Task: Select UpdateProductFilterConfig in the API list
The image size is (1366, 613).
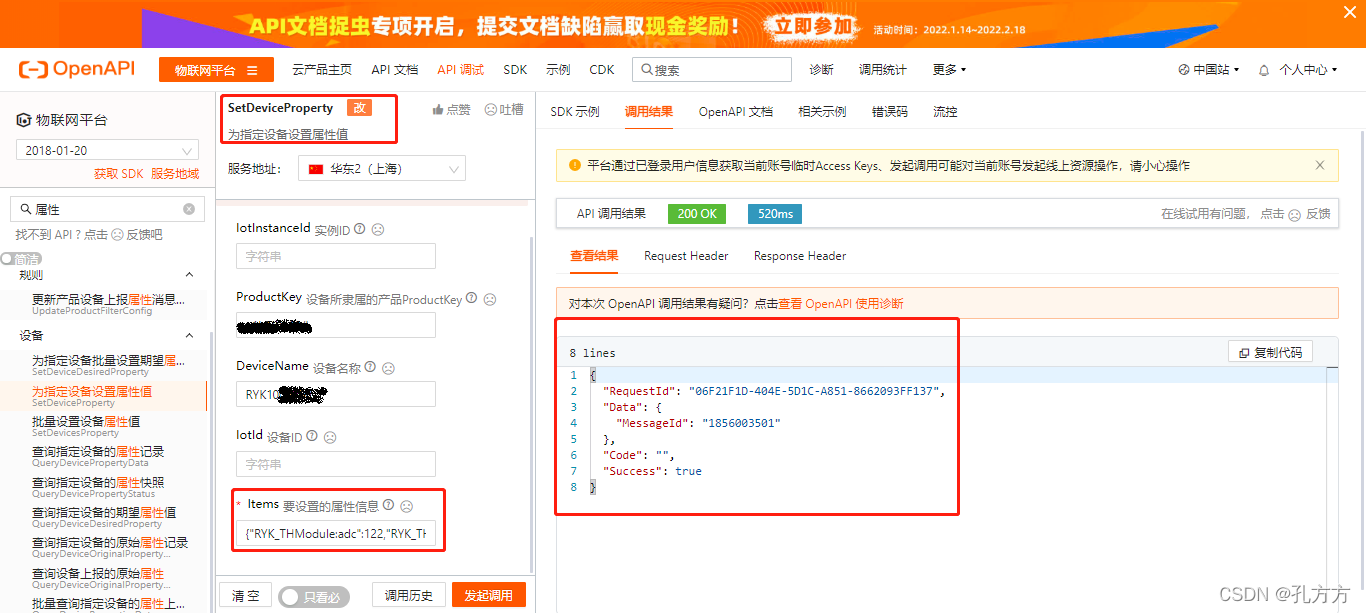Action: 108,304
